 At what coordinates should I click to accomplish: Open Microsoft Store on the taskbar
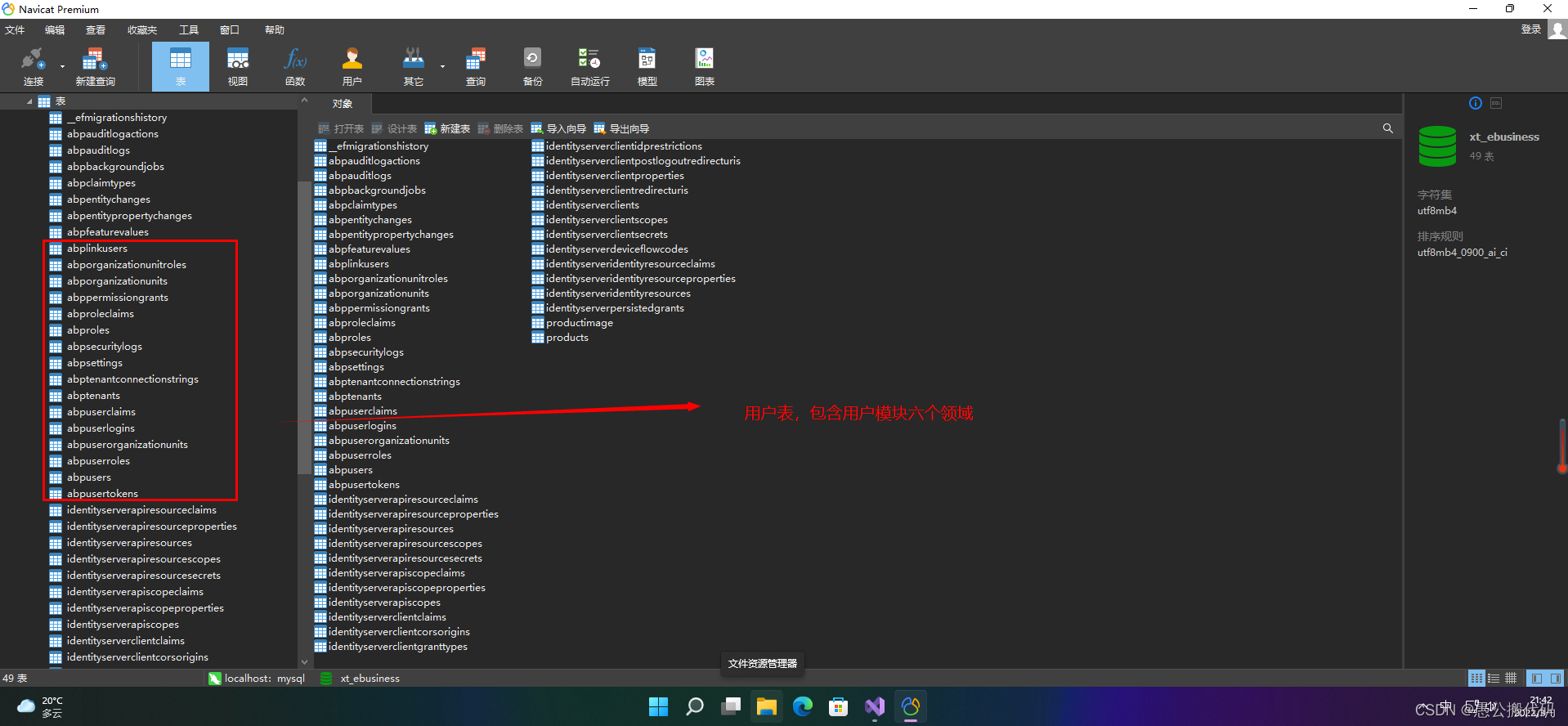[839, 706]
